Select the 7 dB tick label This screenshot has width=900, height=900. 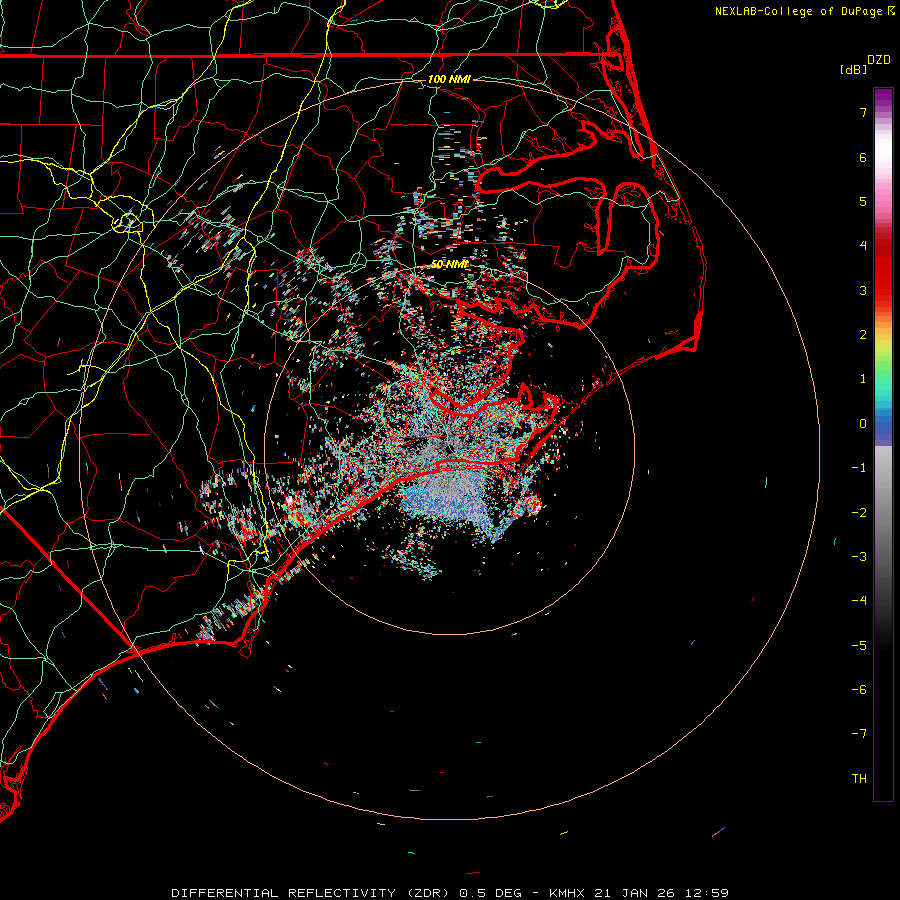861,113
